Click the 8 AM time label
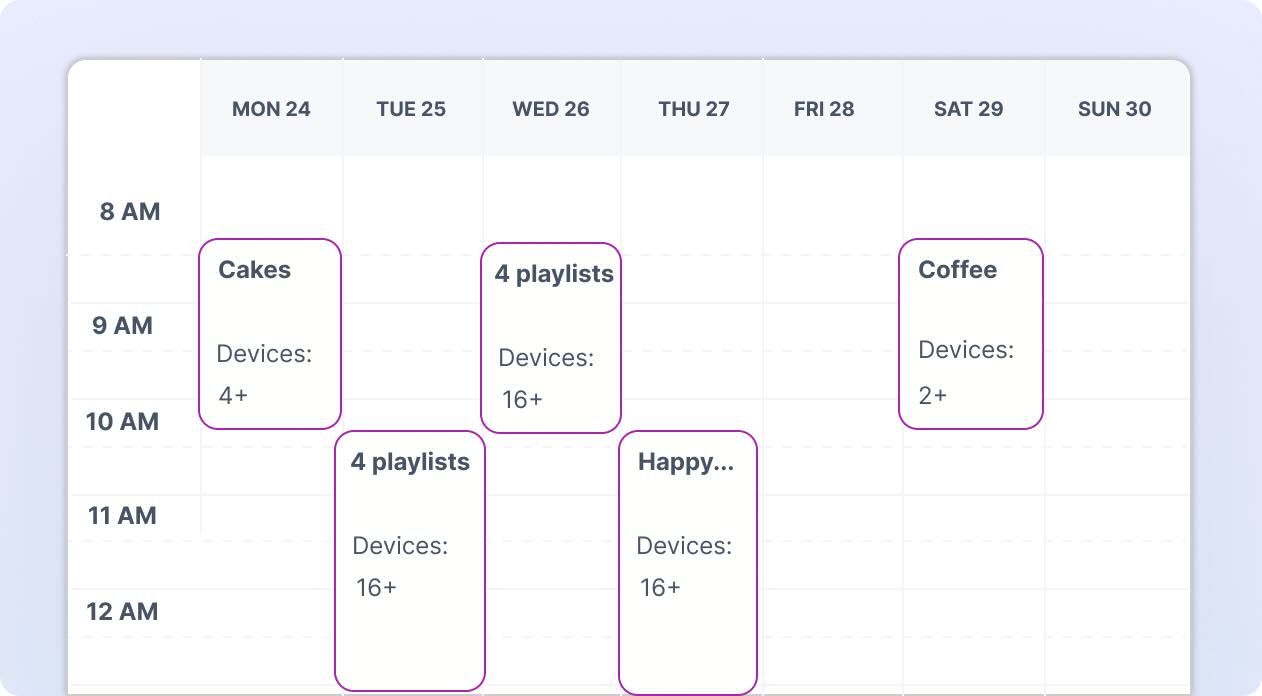Viewport: 1262px width, 696px height. click(130, 212)
